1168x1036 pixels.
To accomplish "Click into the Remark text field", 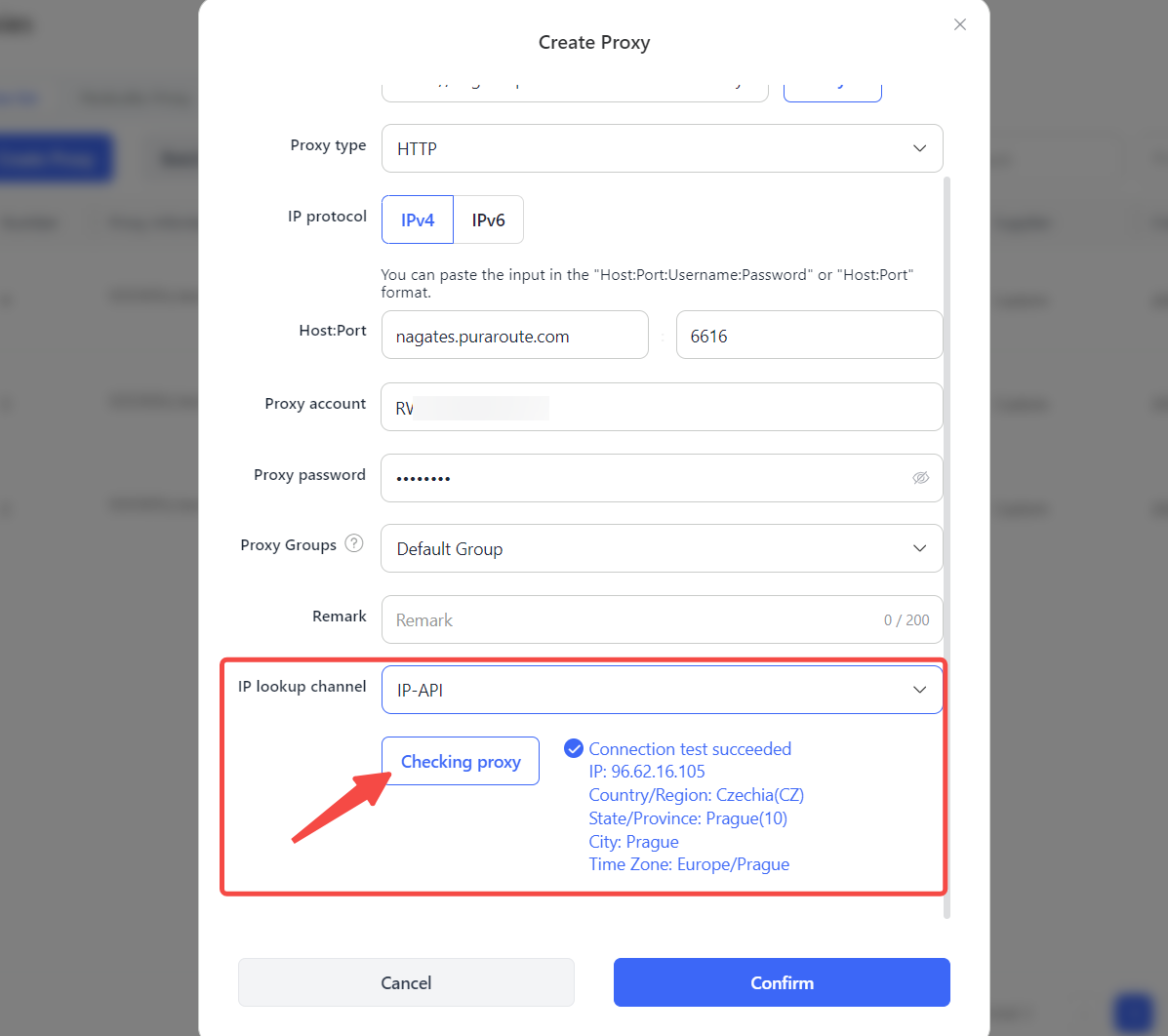I will (662, 619).
